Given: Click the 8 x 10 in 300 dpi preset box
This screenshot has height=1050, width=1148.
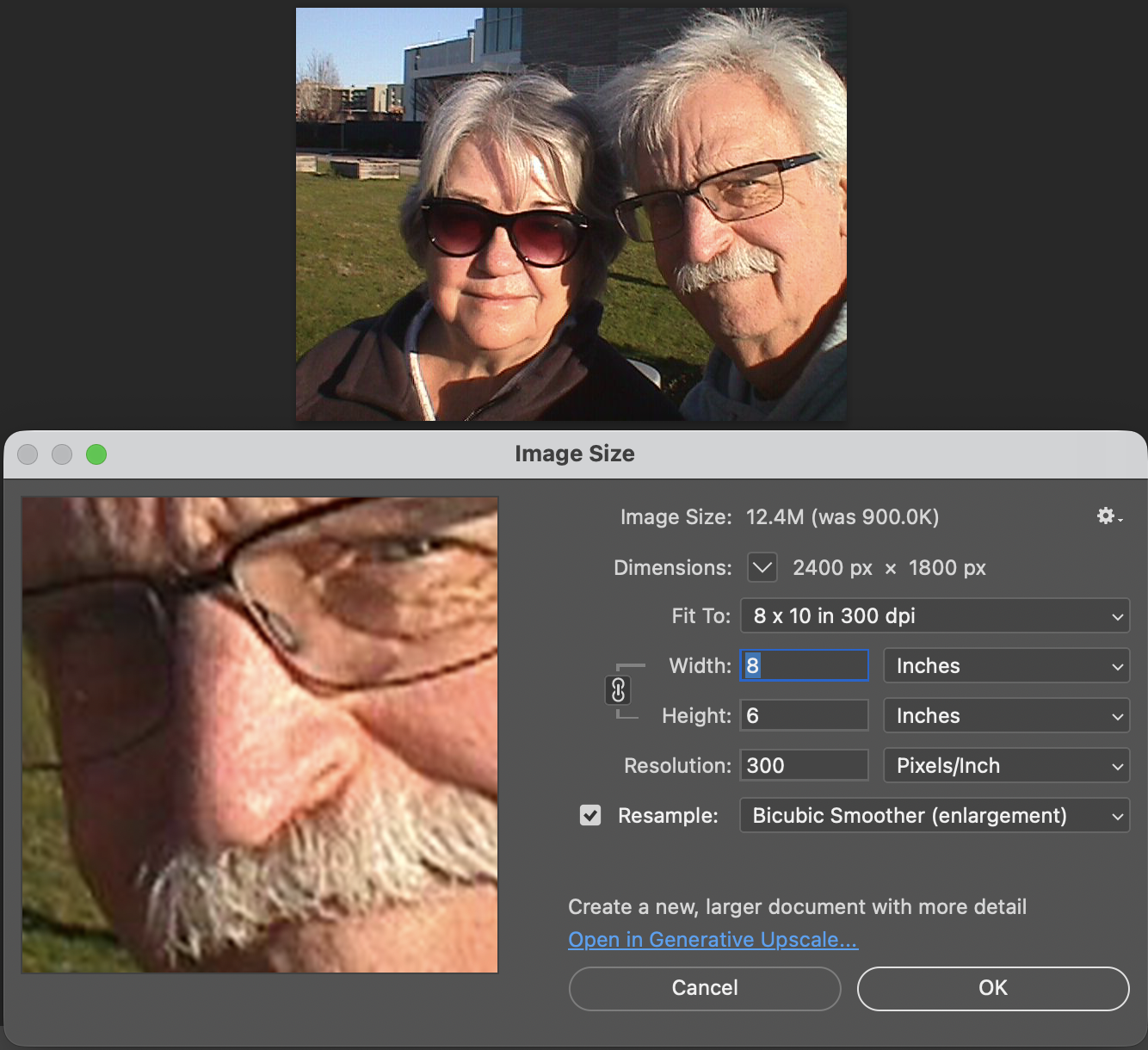Looking at the screenshot, I should (935, 615).
